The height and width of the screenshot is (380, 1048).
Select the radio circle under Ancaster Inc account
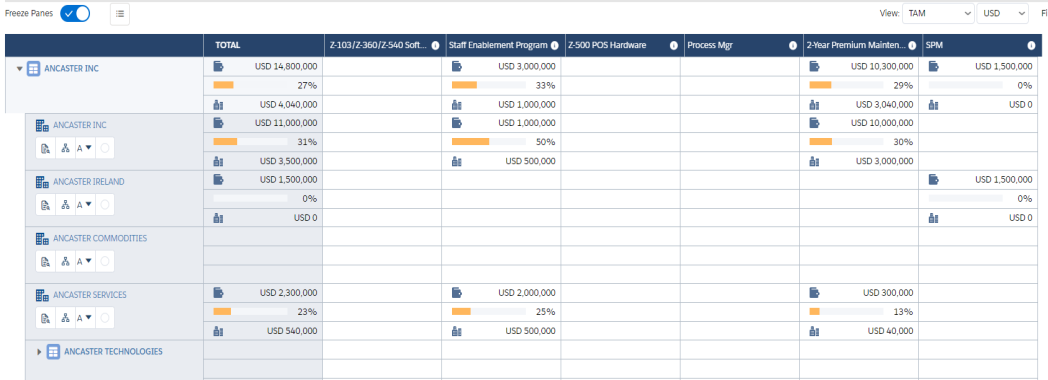(104, 149)
